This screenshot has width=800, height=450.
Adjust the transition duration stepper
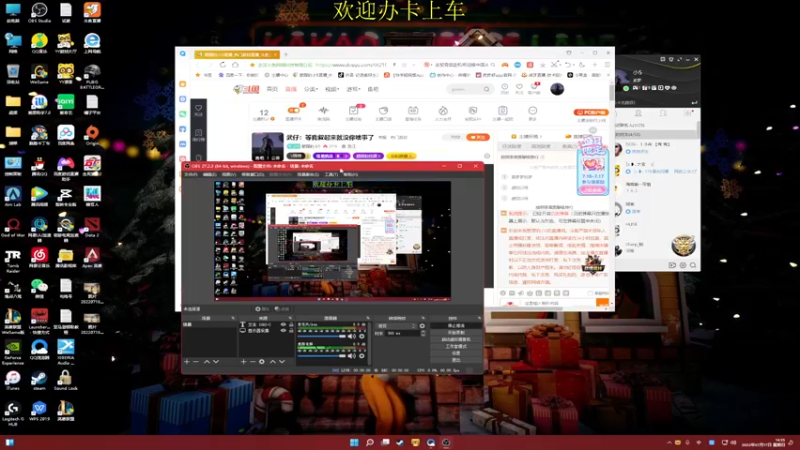[422, 333]
